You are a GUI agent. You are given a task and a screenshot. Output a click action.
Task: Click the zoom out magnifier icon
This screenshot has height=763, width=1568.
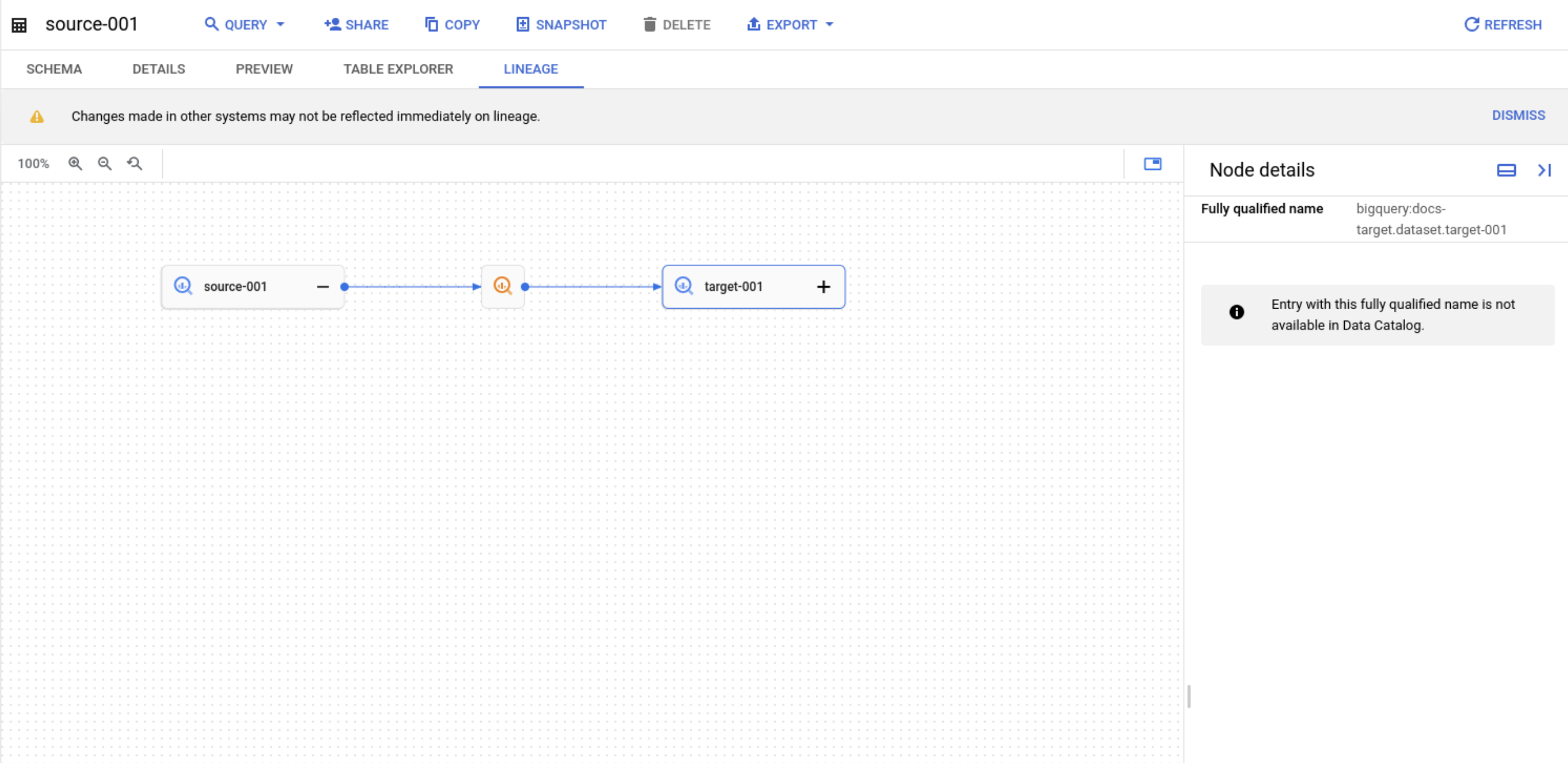[x=104, y=164]
